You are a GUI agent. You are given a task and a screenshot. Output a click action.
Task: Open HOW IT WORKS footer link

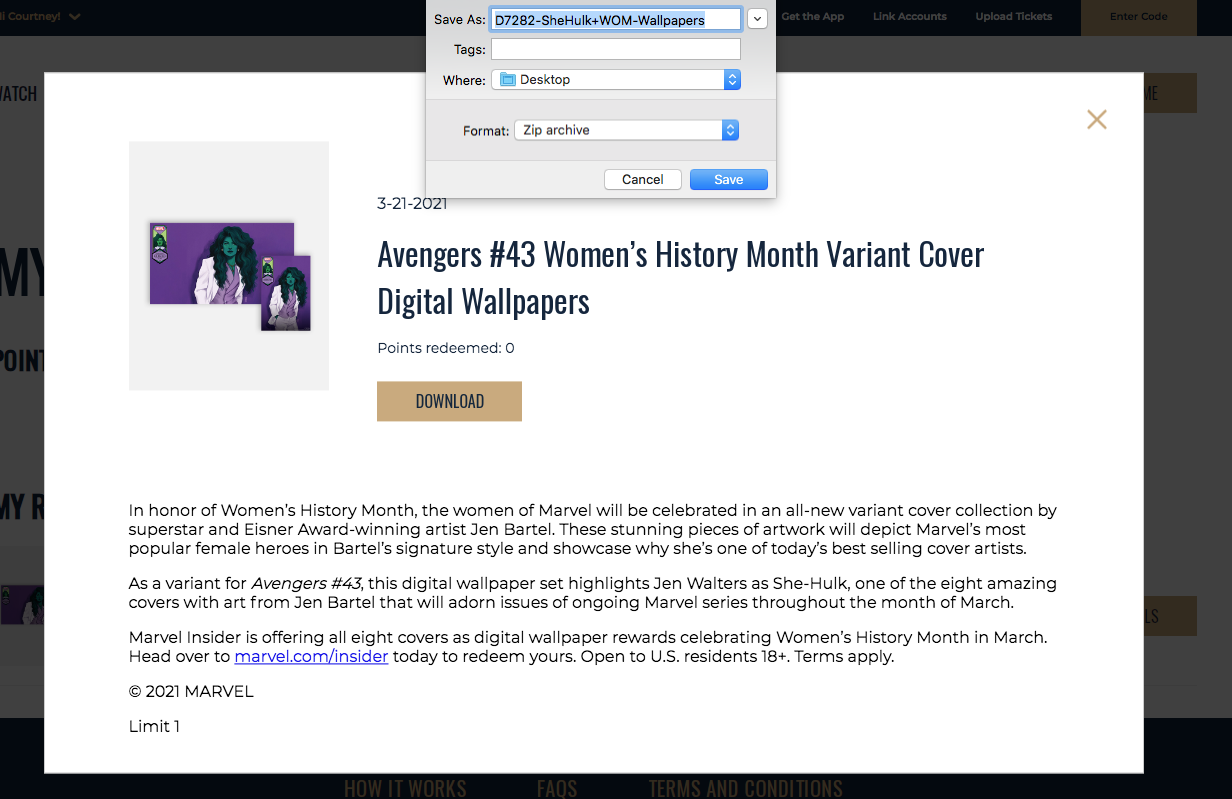(x=405, y=788)
